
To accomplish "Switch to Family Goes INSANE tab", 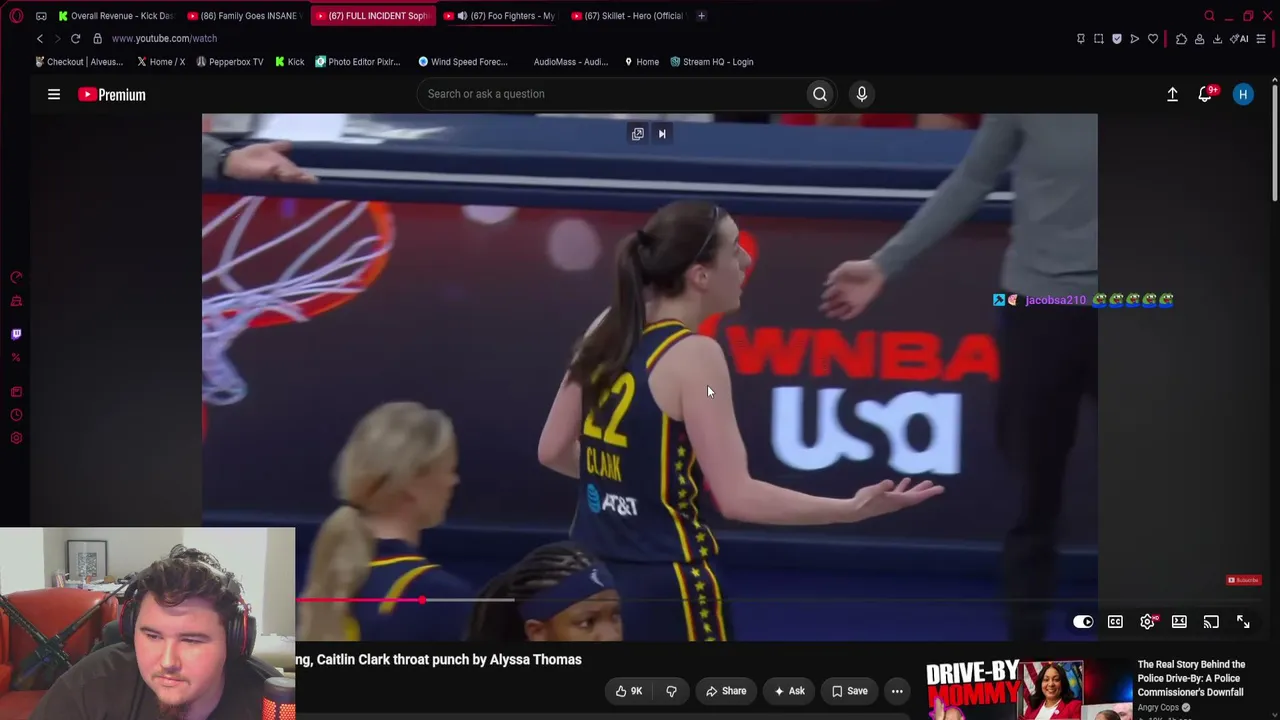I will tap(244, 16).
